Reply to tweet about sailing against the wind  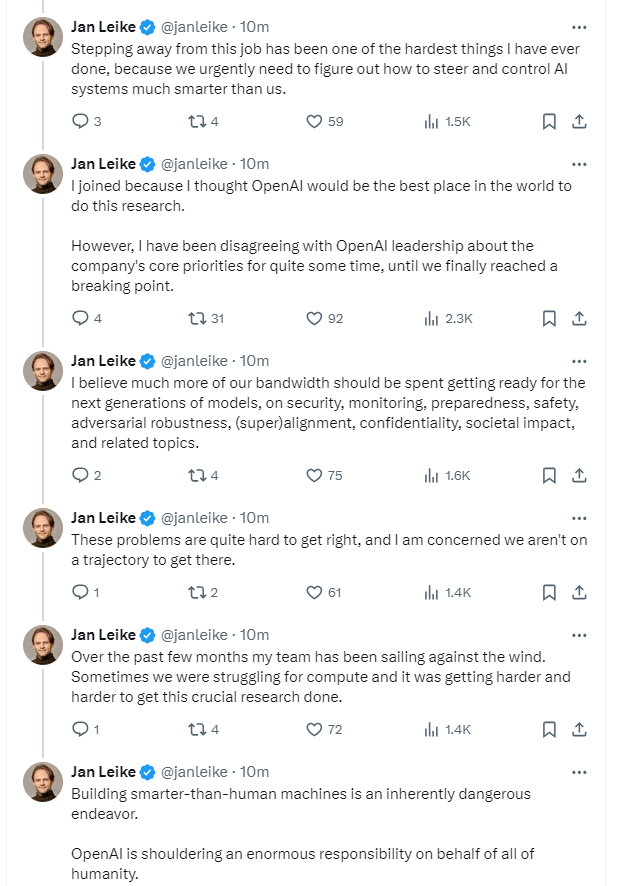coord(81,729)
